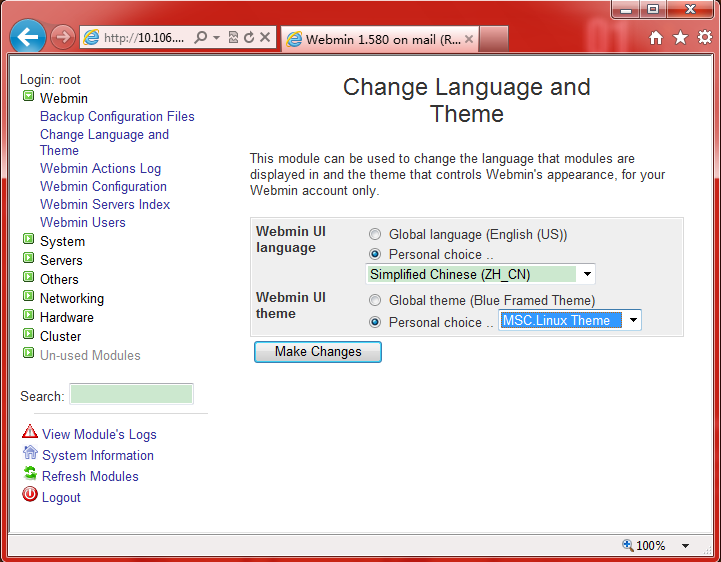Viewport: 721px width, 562px height.
Task: Open Webmin Servers Index link
Action: 105,204
